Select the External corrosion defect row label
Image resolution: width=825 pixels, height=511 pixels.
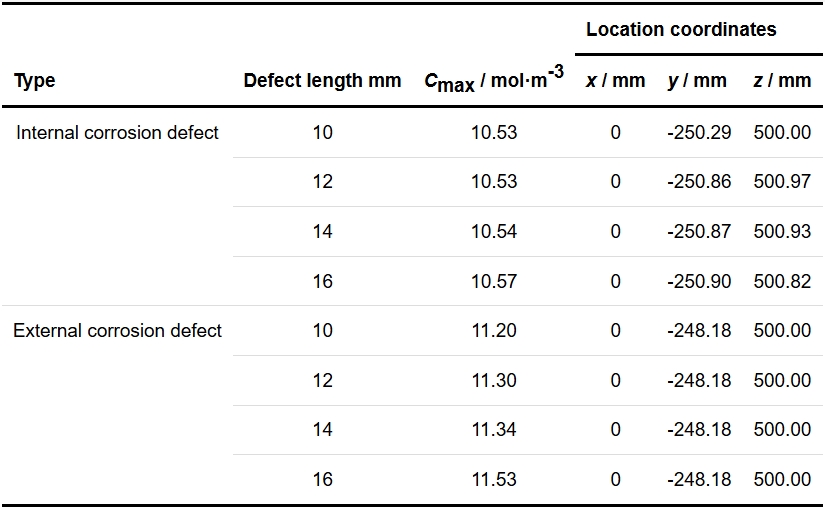(x=117, y=330)
